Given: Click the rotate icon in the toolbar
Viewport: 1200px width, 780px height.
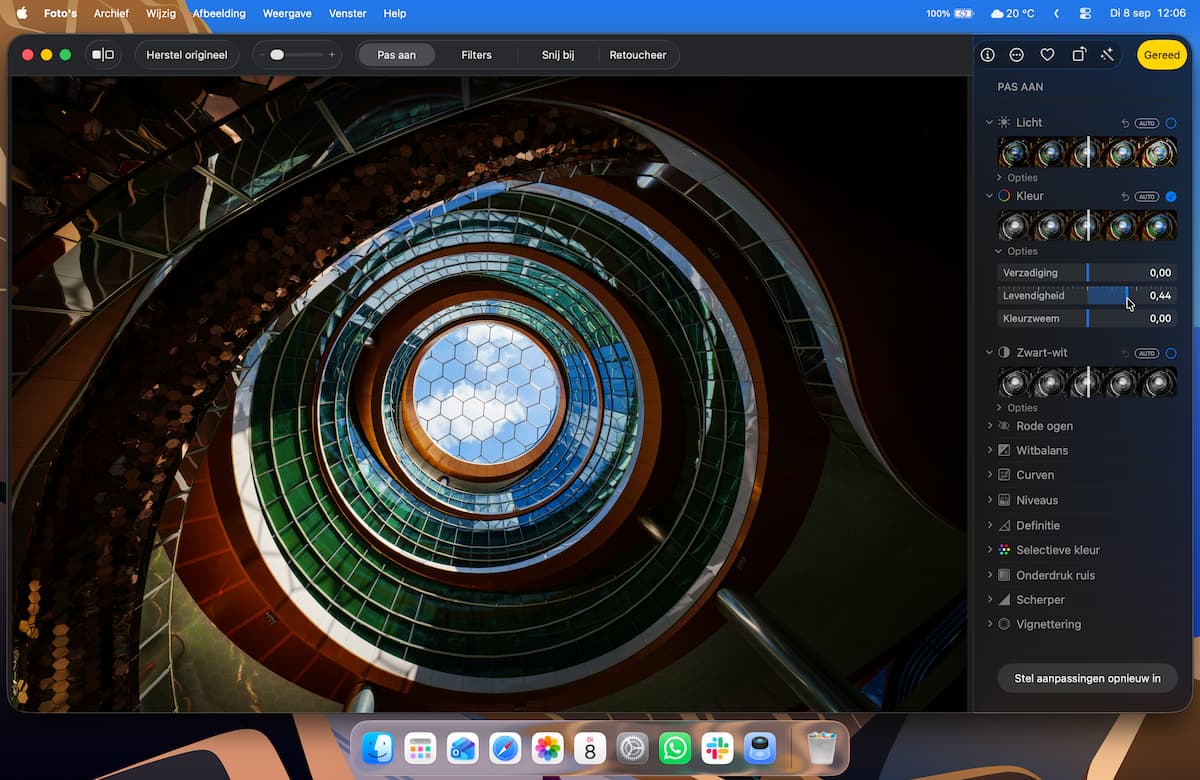Looking at the screenshot, I should point(1078,55).
